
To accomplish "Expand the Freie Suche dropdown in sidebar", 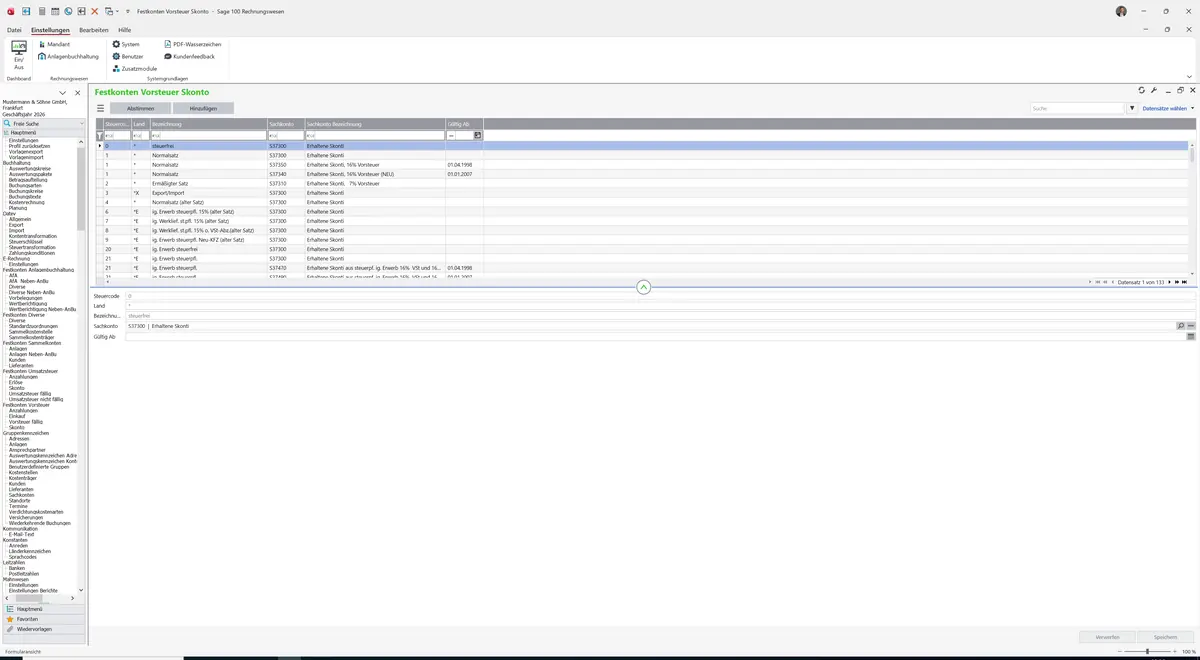I will (x=82, y=124).
